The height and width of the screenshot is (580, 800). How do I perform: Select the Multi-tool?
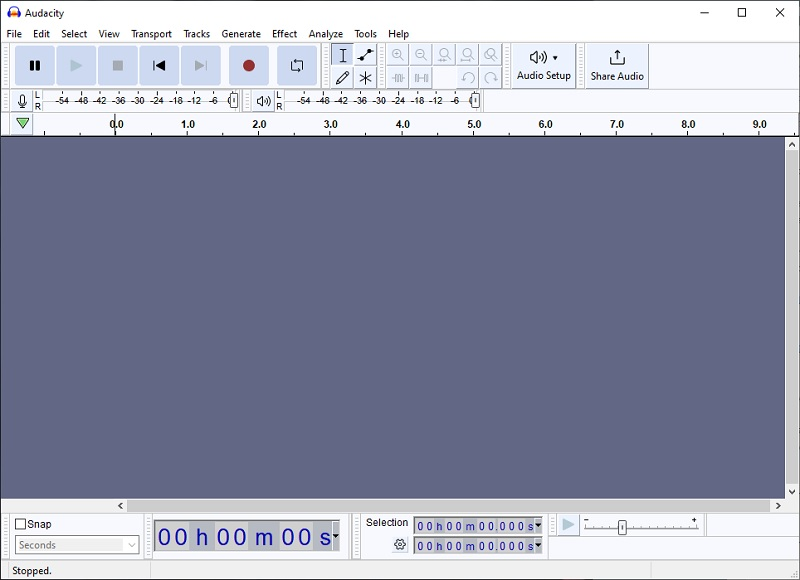click(x=364, y=77)
